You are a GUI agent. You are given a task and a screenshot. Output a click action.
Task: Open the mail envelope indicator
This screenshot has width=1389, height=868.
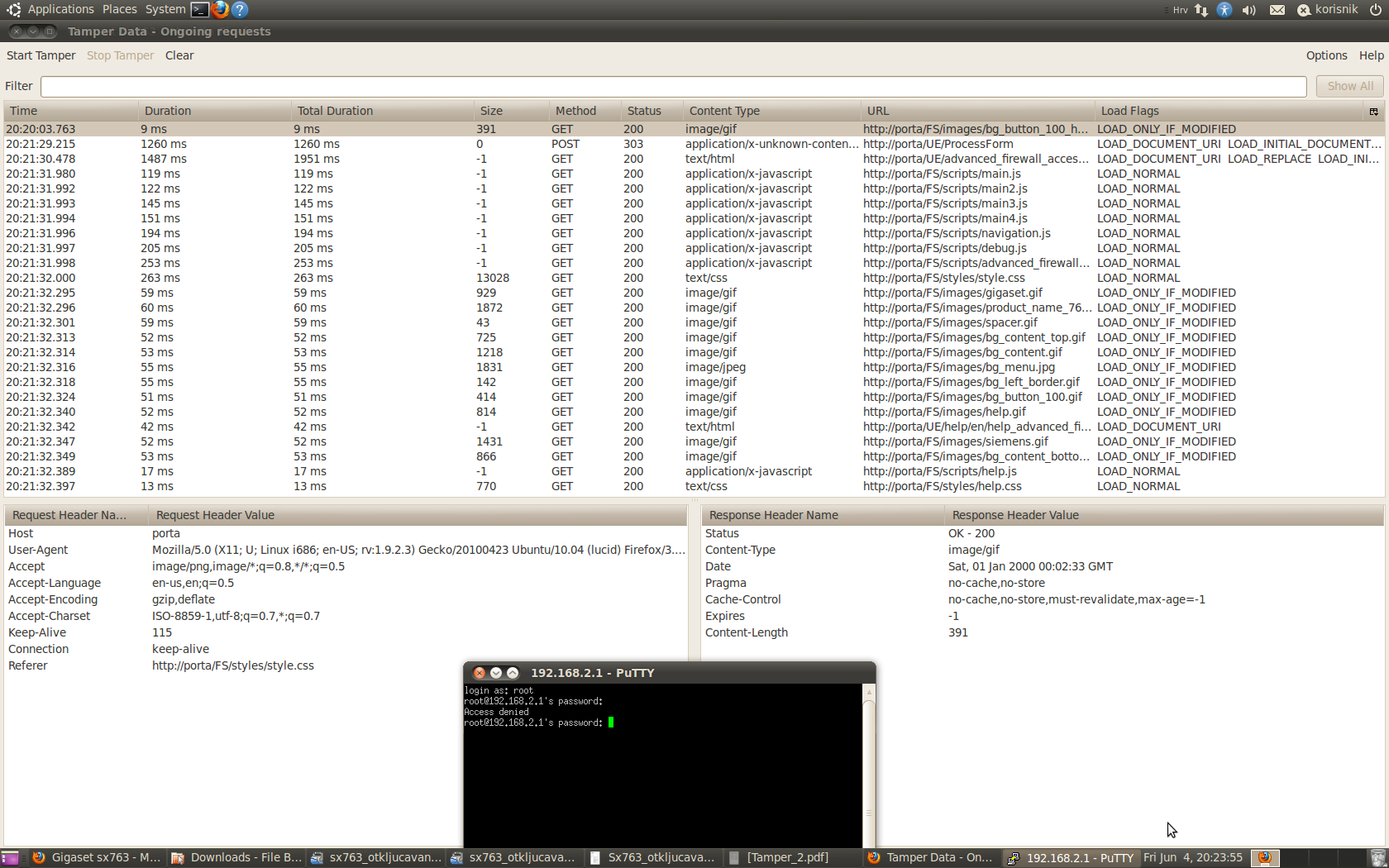click(1277, 10)
